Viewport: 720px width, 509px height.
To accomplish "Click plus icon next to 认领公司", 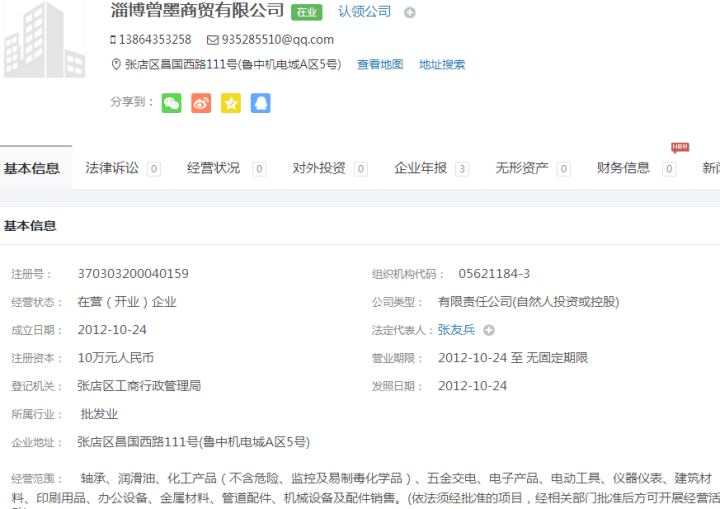I will 410,13.
